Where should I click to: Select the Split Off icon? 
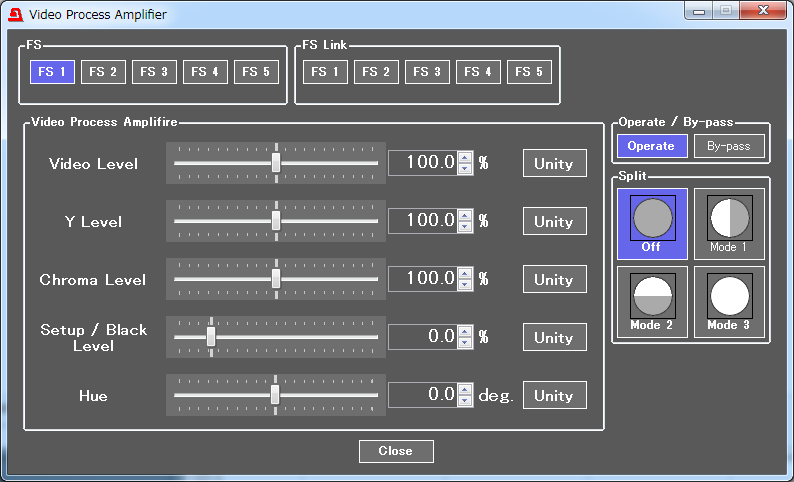(652, 218)
